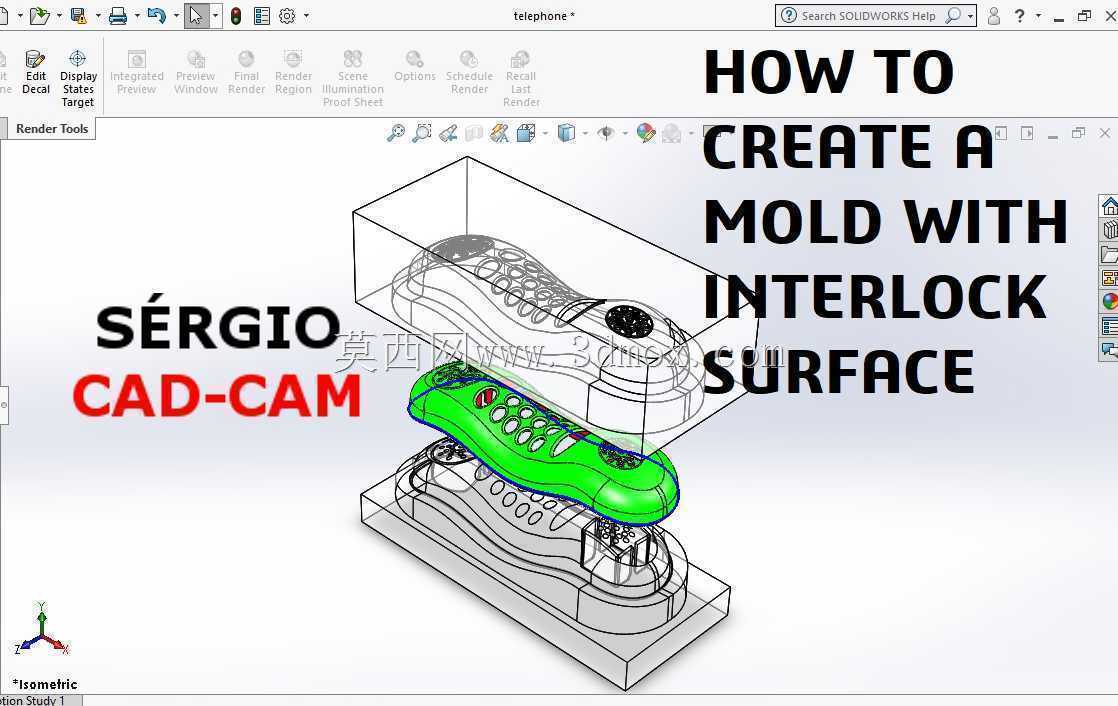Expand the Open dropdown arrow

[x=58, y=16]
